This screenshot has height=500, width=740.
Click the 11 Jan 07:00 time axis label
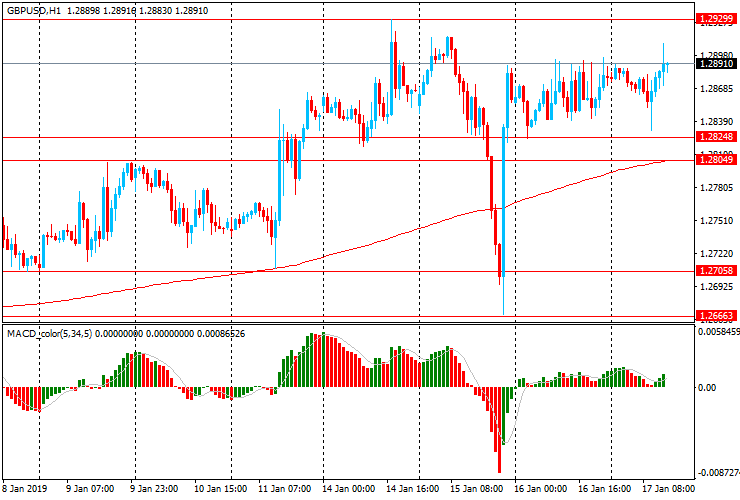285,488
